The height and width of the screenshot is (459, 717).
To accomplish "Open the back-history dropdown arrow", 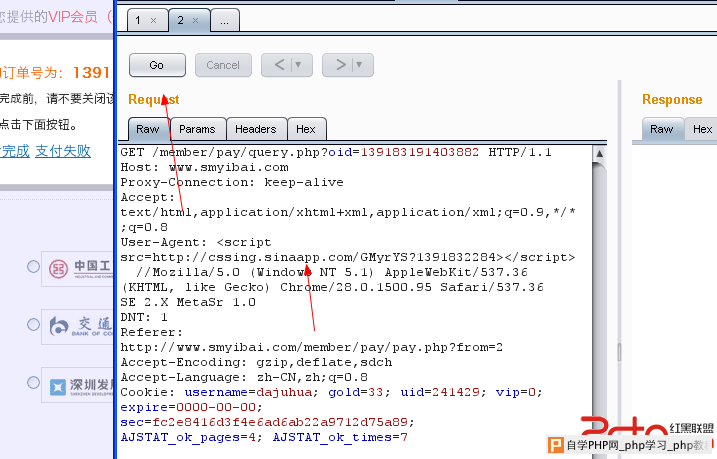I will (x=299, y=65).
